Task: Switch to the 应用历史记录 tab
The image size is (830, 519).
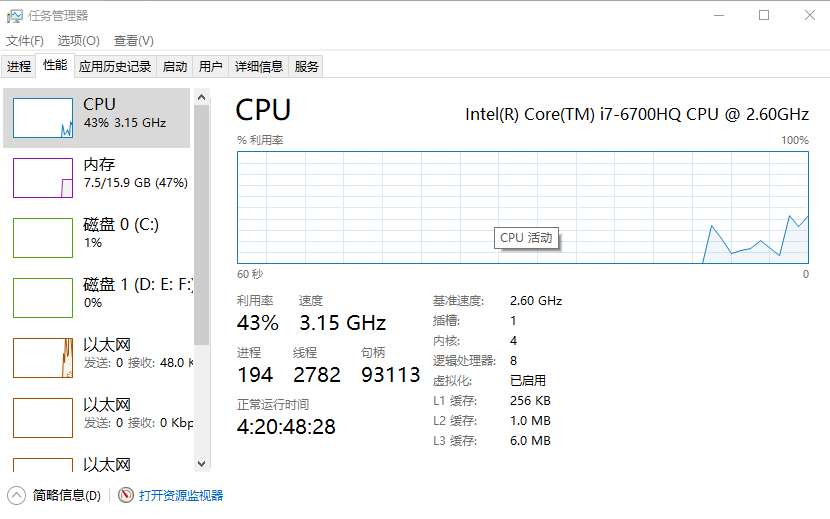Action: 115,67
